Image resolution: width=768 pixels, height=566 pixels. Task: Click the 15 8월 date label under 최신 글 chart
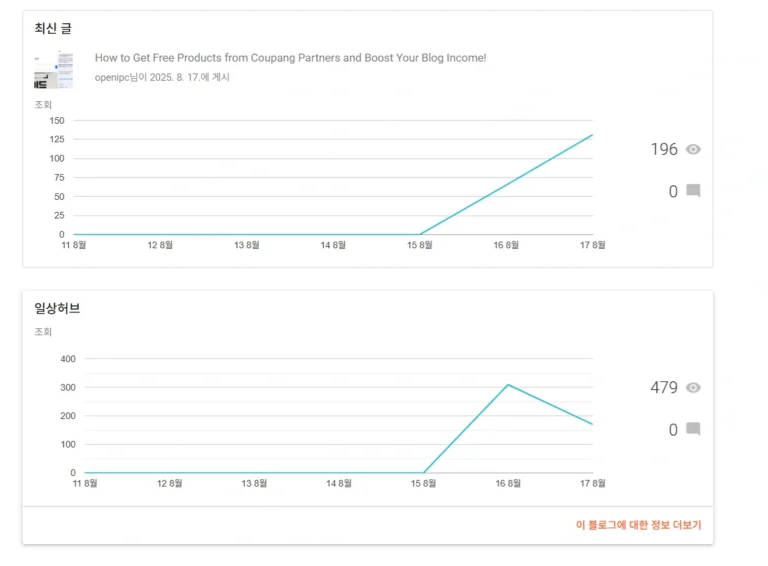click(420, 245)
